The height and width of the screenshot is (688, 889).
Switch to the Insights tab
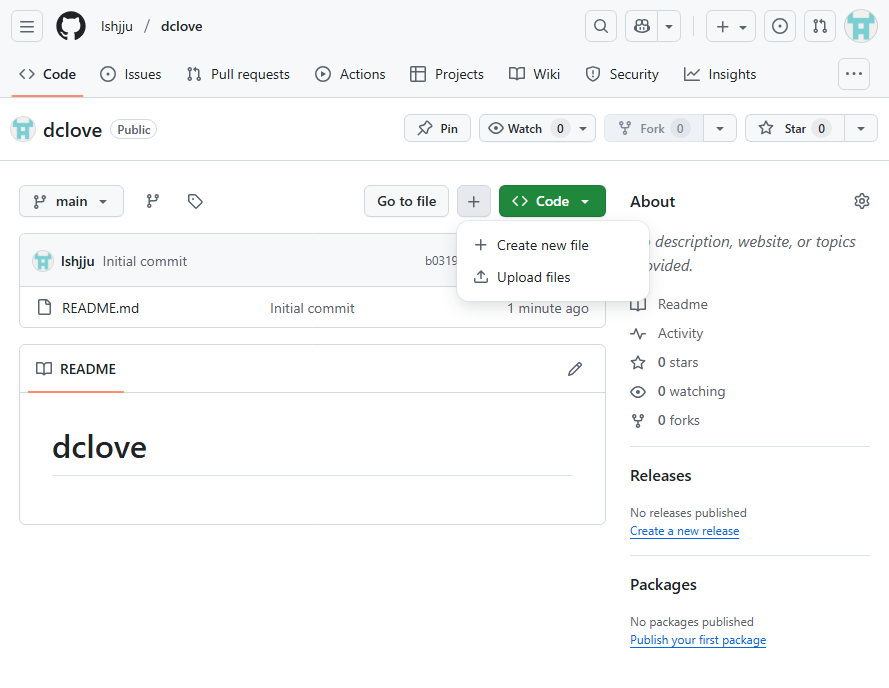point(720,74)
